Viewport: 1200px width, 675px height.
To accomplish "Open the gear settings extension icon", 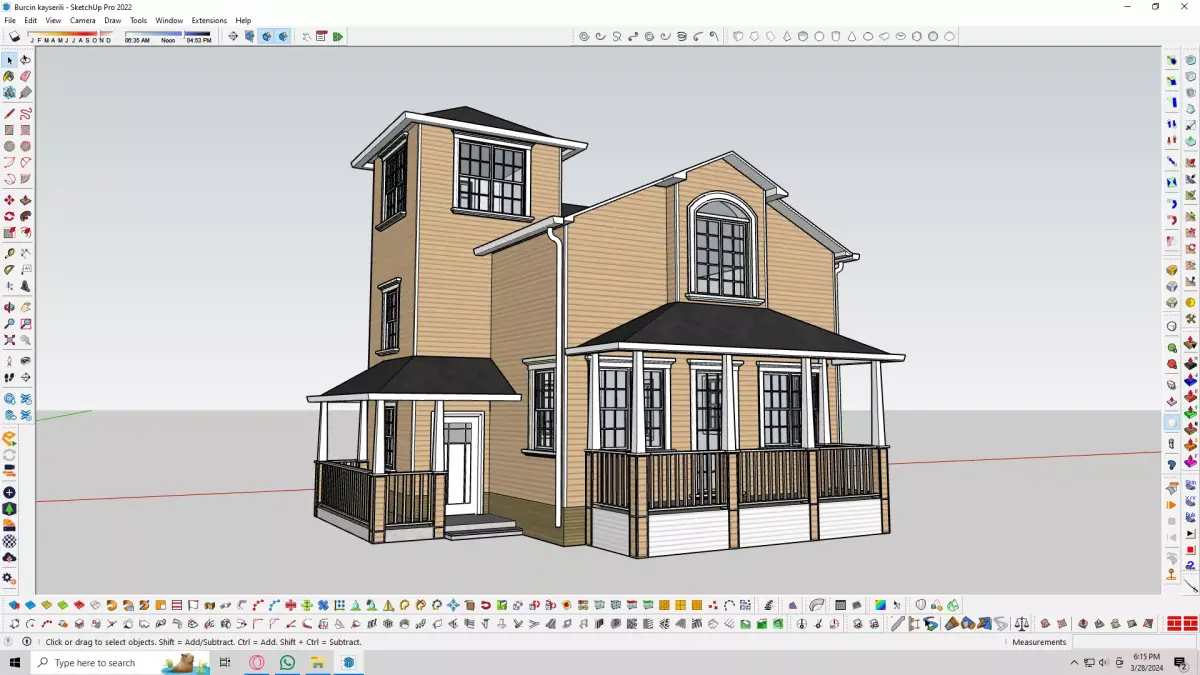I will click(9, 578).
